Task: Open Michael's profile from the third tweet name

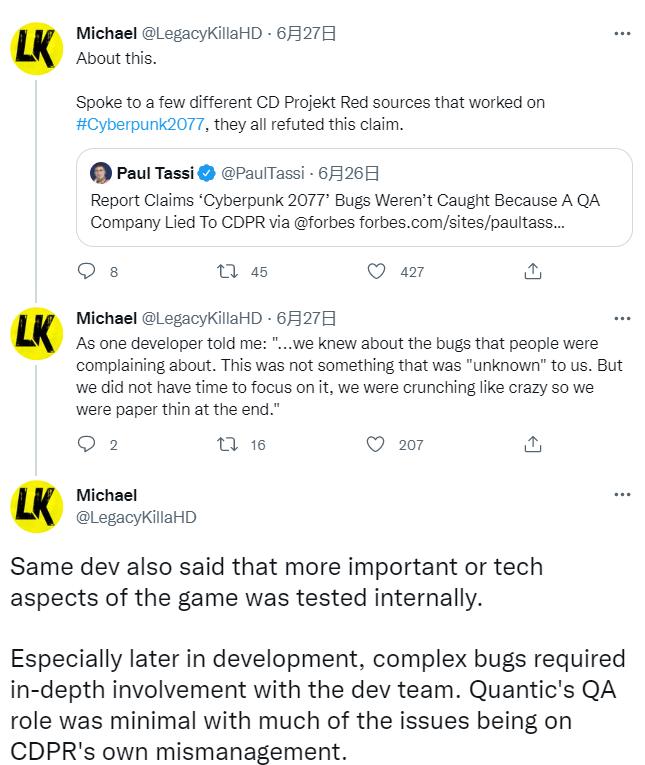Action: (x=107, y=495)
